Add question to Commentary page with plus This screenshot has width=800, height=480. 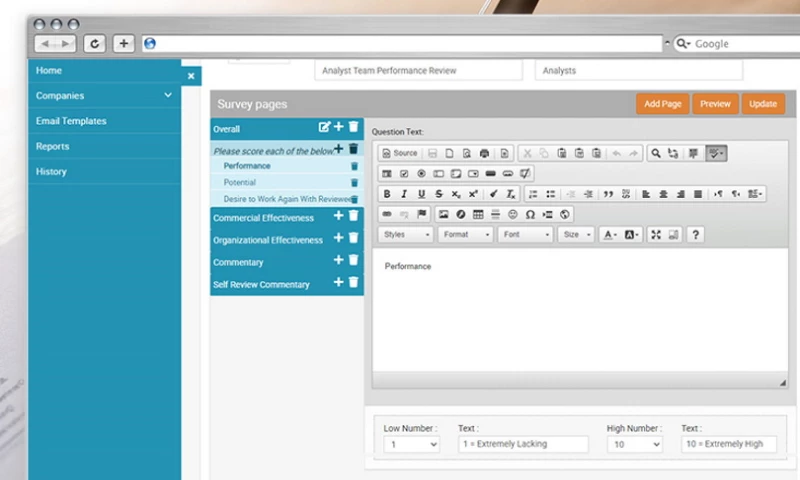tap(338, 260)
